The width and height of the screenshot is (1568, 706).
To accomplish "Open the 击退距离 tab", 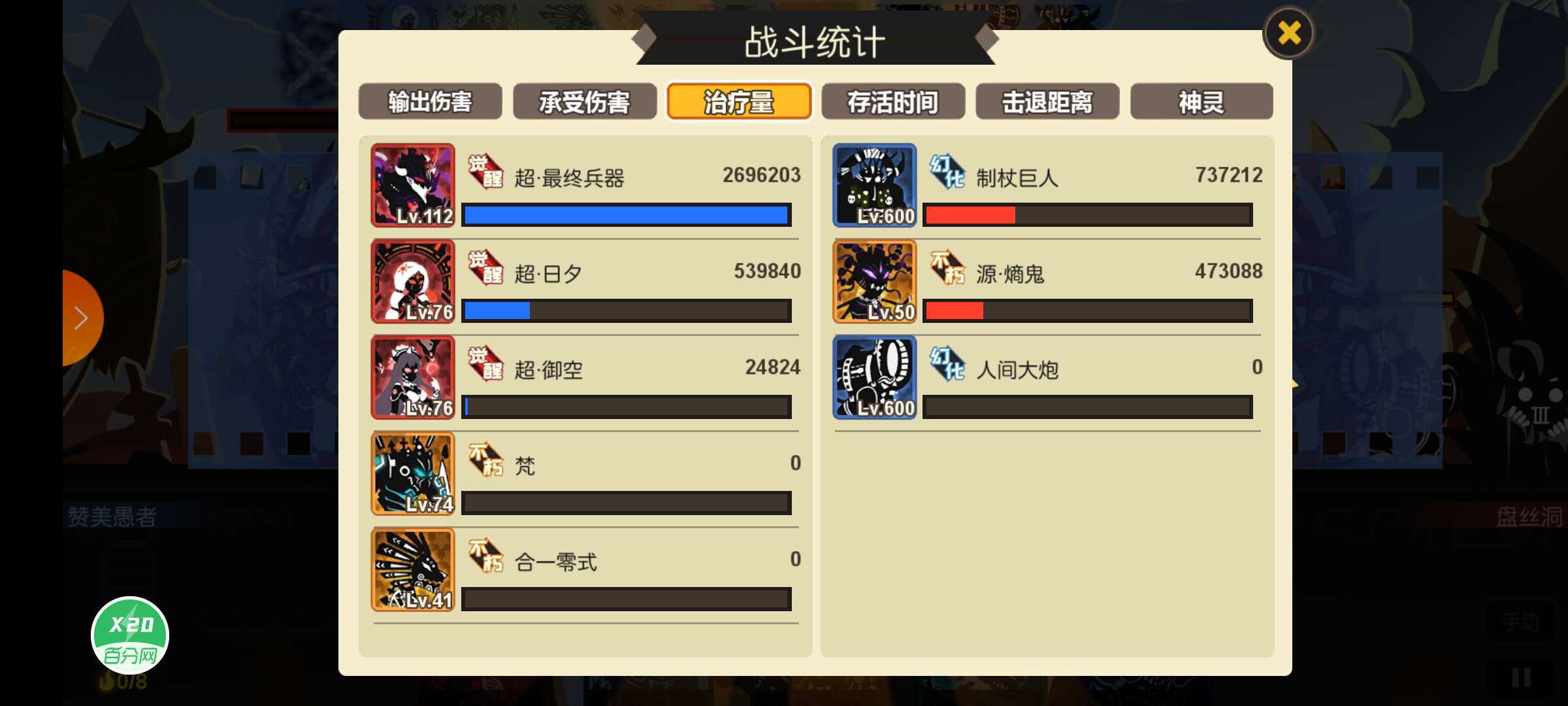I will (x=1047, y=101).
